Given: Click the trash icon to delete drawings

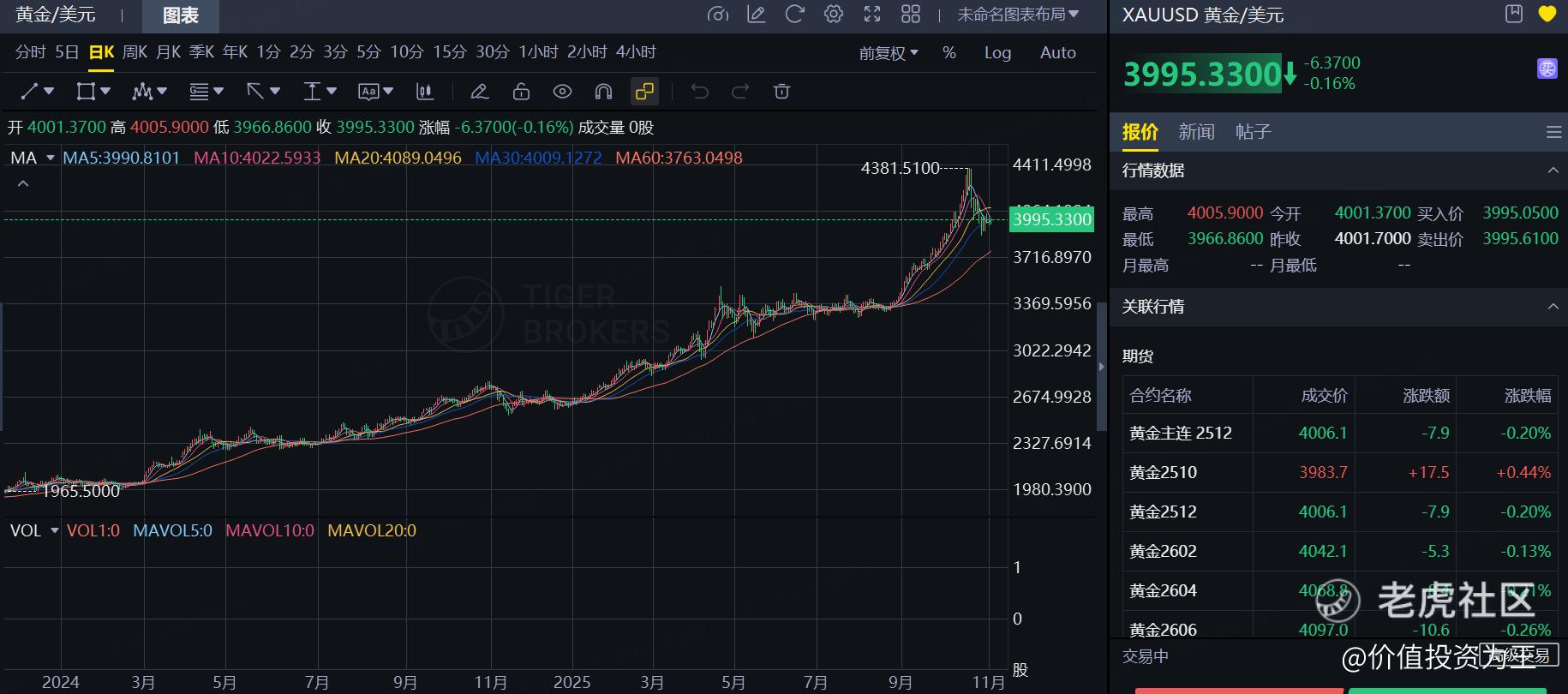Looking at the screenshot, I should [781, 92].
